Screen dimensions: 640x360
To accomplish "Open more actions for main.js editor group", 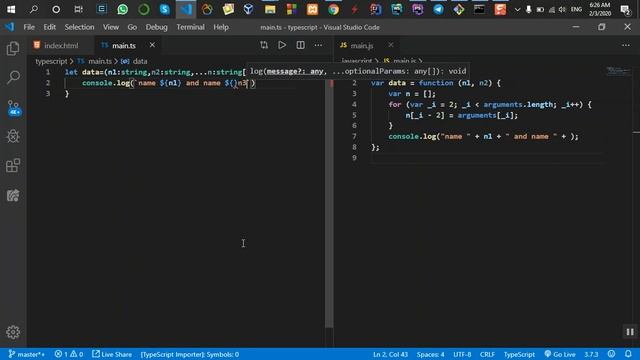I will point(626,45).
